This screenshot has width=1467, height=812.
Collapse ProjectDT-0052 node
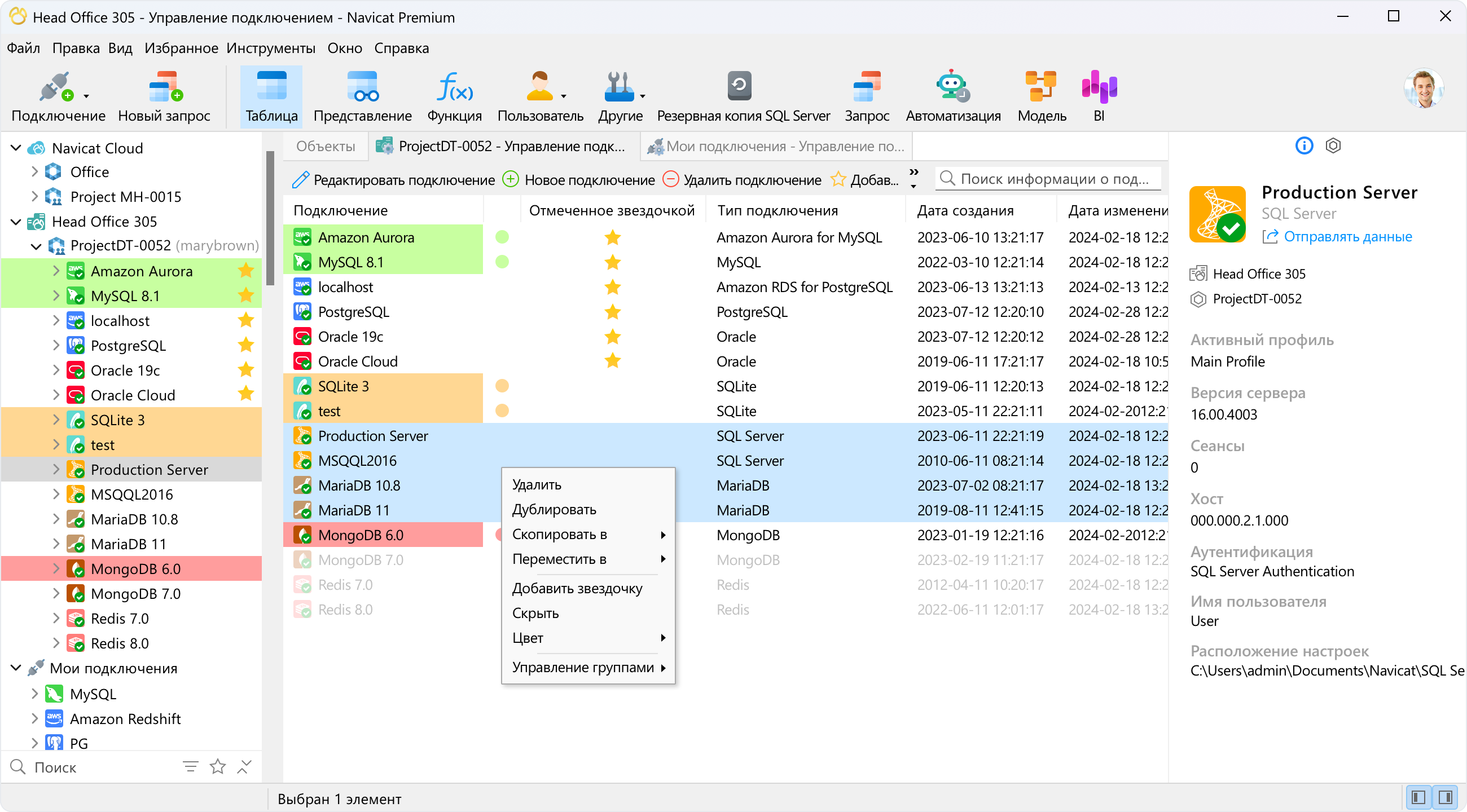(36, 246)
